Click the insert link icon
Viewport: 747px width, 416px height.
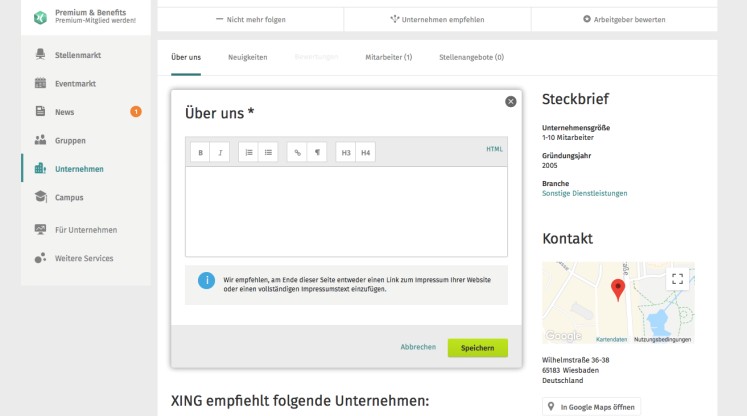[x=297, y=153]
